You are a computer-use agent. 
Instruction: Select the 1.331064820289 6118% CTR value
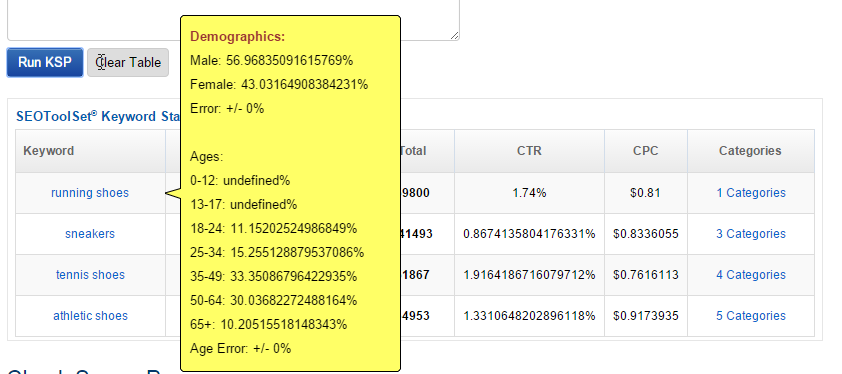click(x=529, y=315)
